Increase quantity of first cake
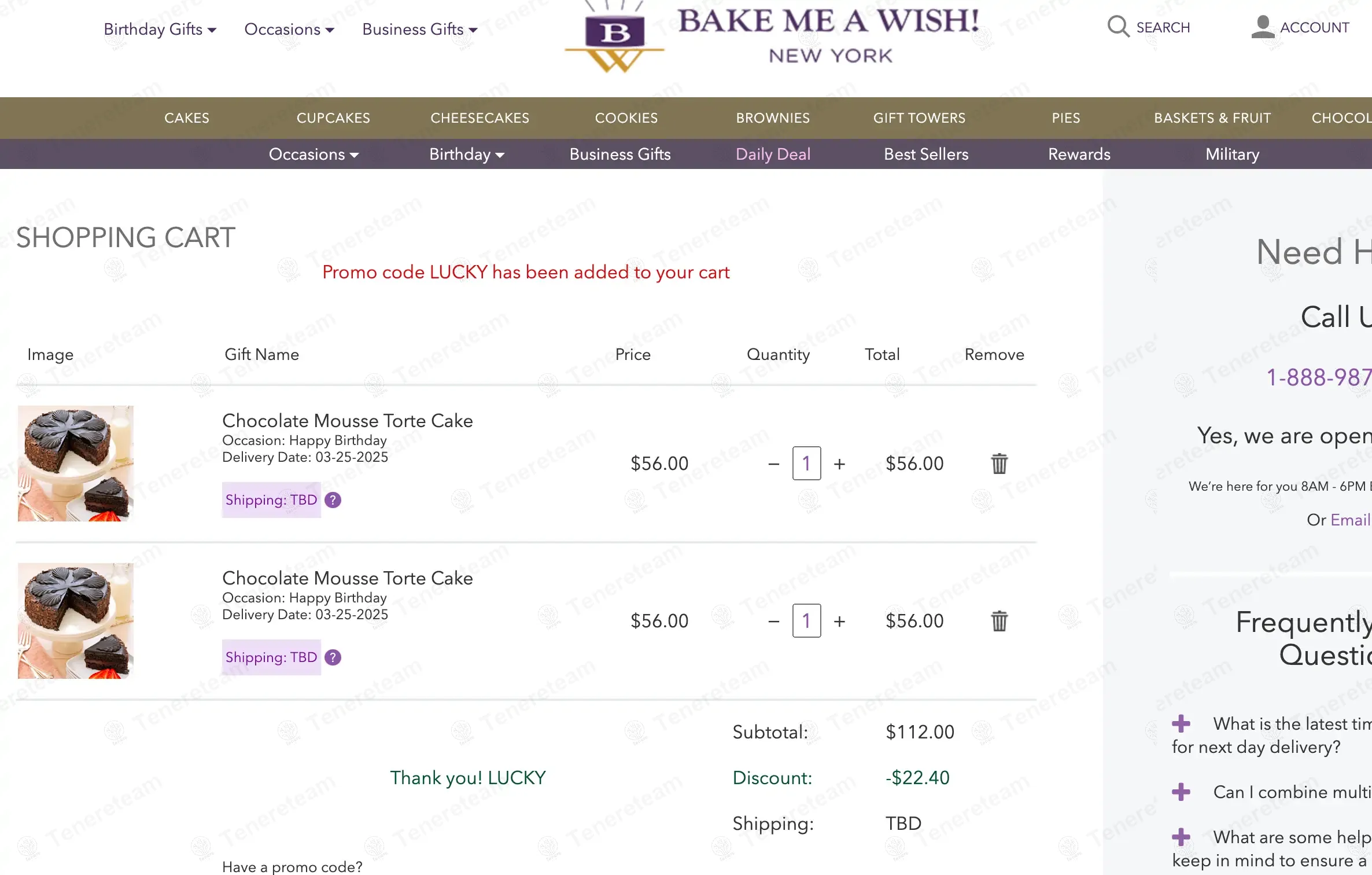 839,464
